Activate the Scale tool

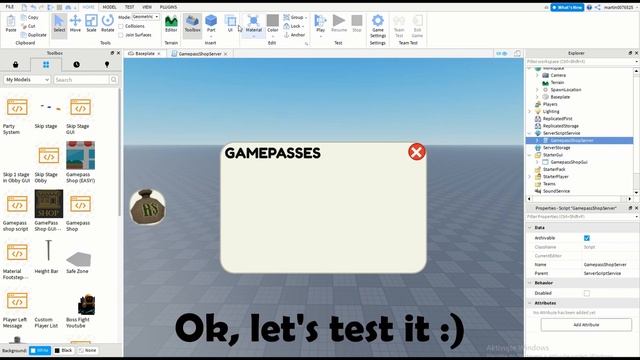91,24
